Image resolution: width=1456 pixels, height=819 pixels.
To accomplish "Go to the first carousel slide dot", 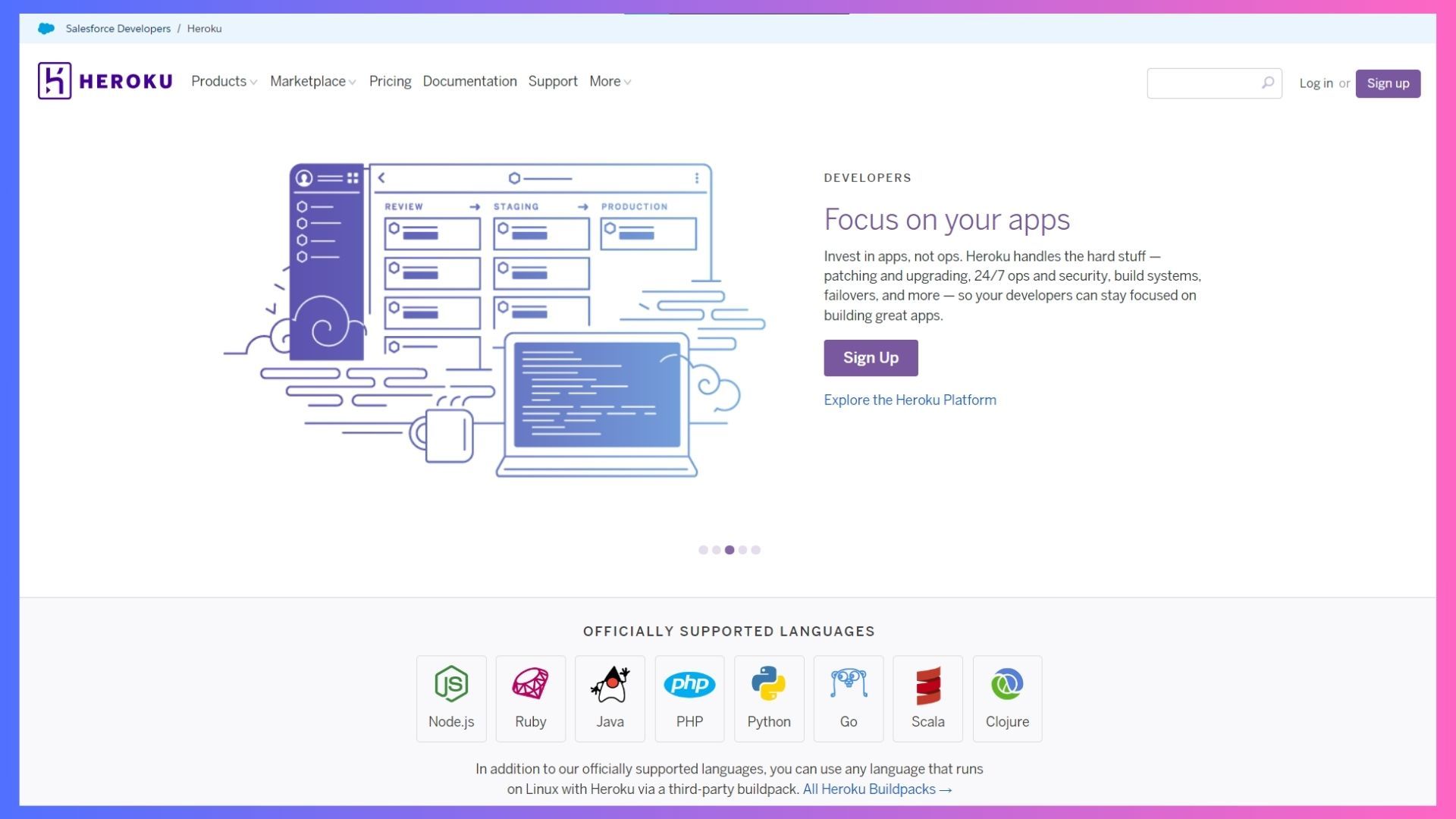I will 703,550.
